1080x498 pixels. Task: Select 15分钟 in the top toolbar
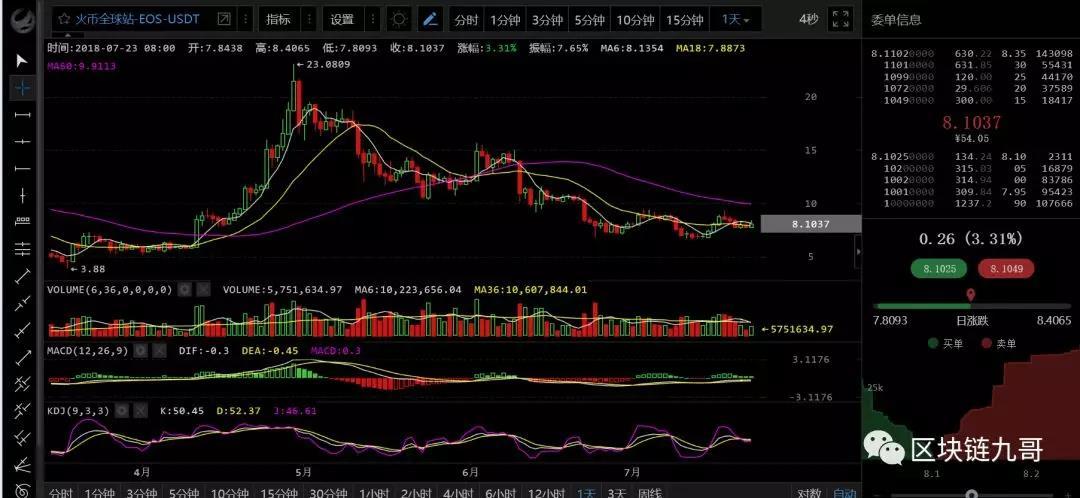click(684, 20)
